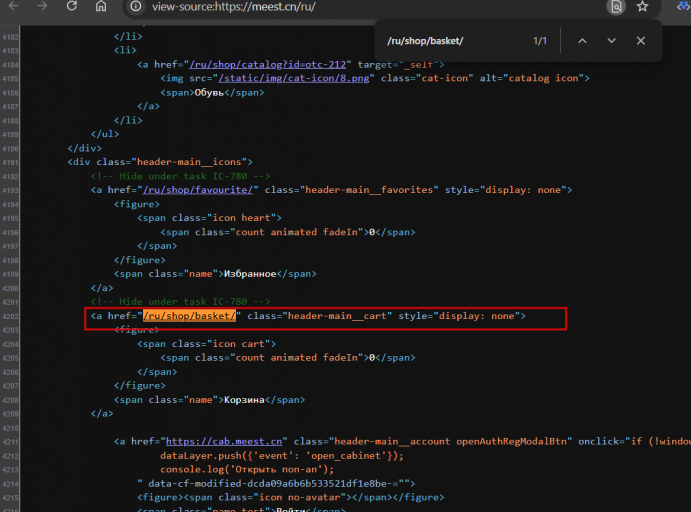Open the /ru/shop/catalog?id=otc-212 link
The height and width of the screenshot is (512, 691).
(267, 64)
